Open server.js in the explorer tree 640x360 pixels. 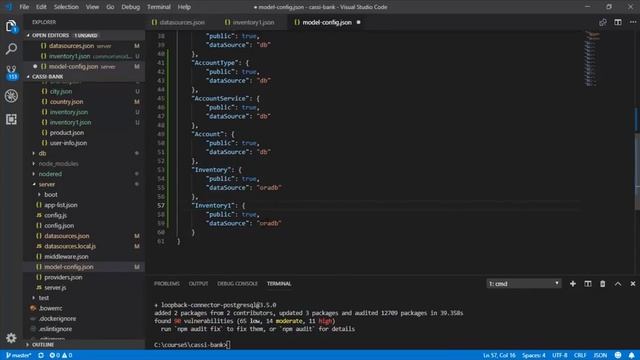55,288
